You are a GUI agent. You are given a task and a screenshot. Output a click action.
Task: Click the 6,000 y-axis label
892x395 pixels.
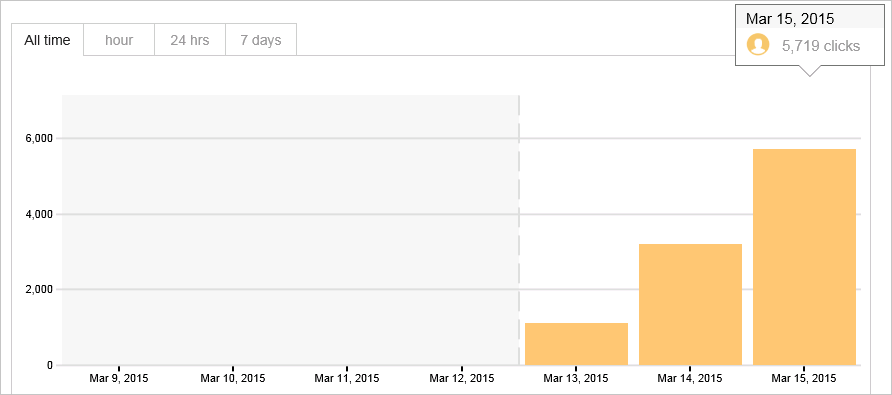pos(39,138)
